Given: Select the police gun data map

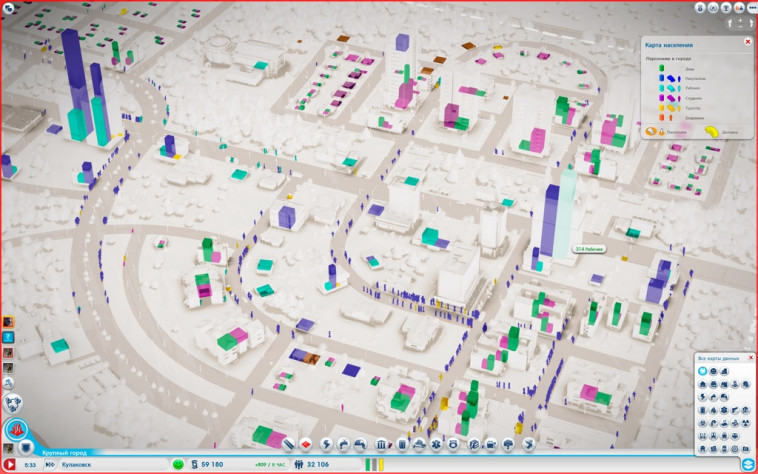Looking at the screenshot, I should [x=735, y=410].
